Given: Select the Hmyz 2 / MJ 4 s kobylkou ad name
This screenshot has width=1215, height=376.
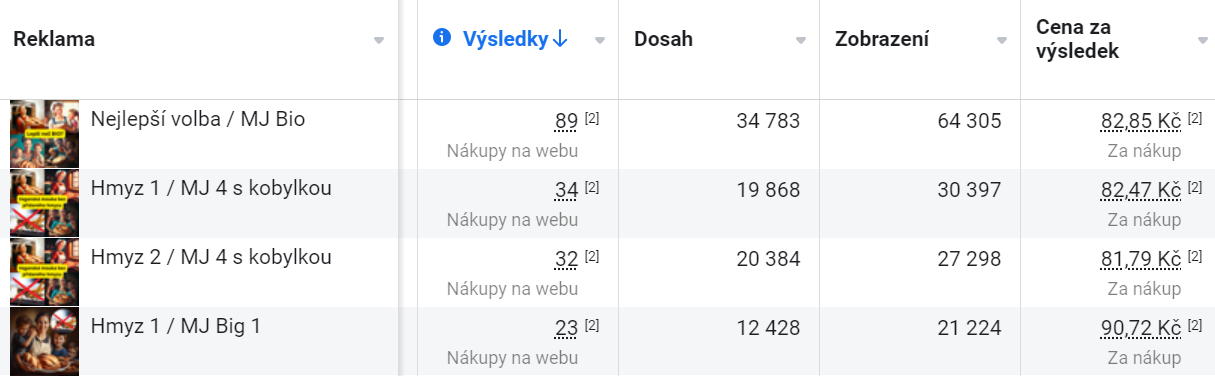Looking at the screenshot, I should (x=211, y=258).
